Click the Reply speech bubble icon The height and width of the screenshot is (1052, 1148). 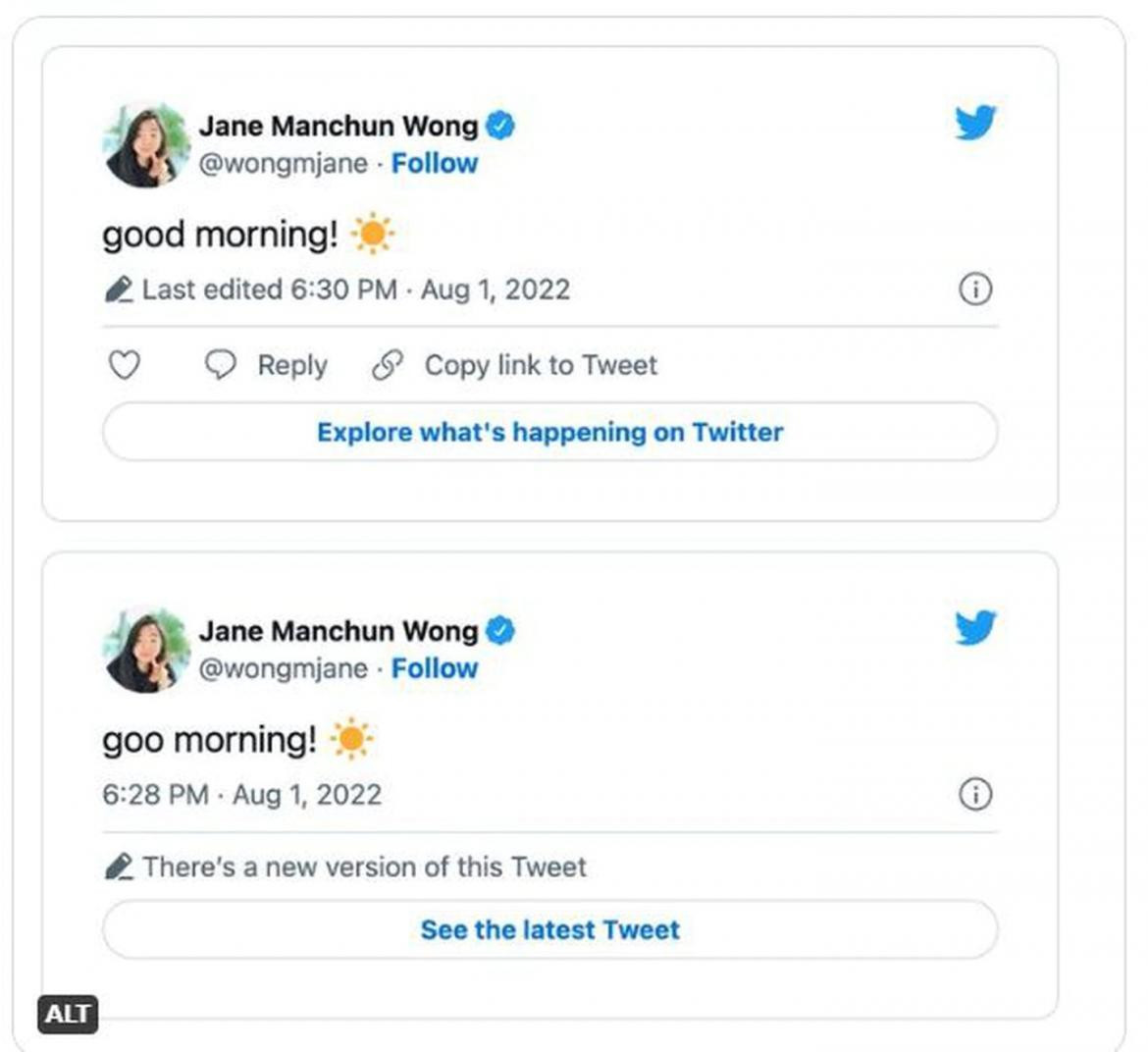(x=221, y=365)
